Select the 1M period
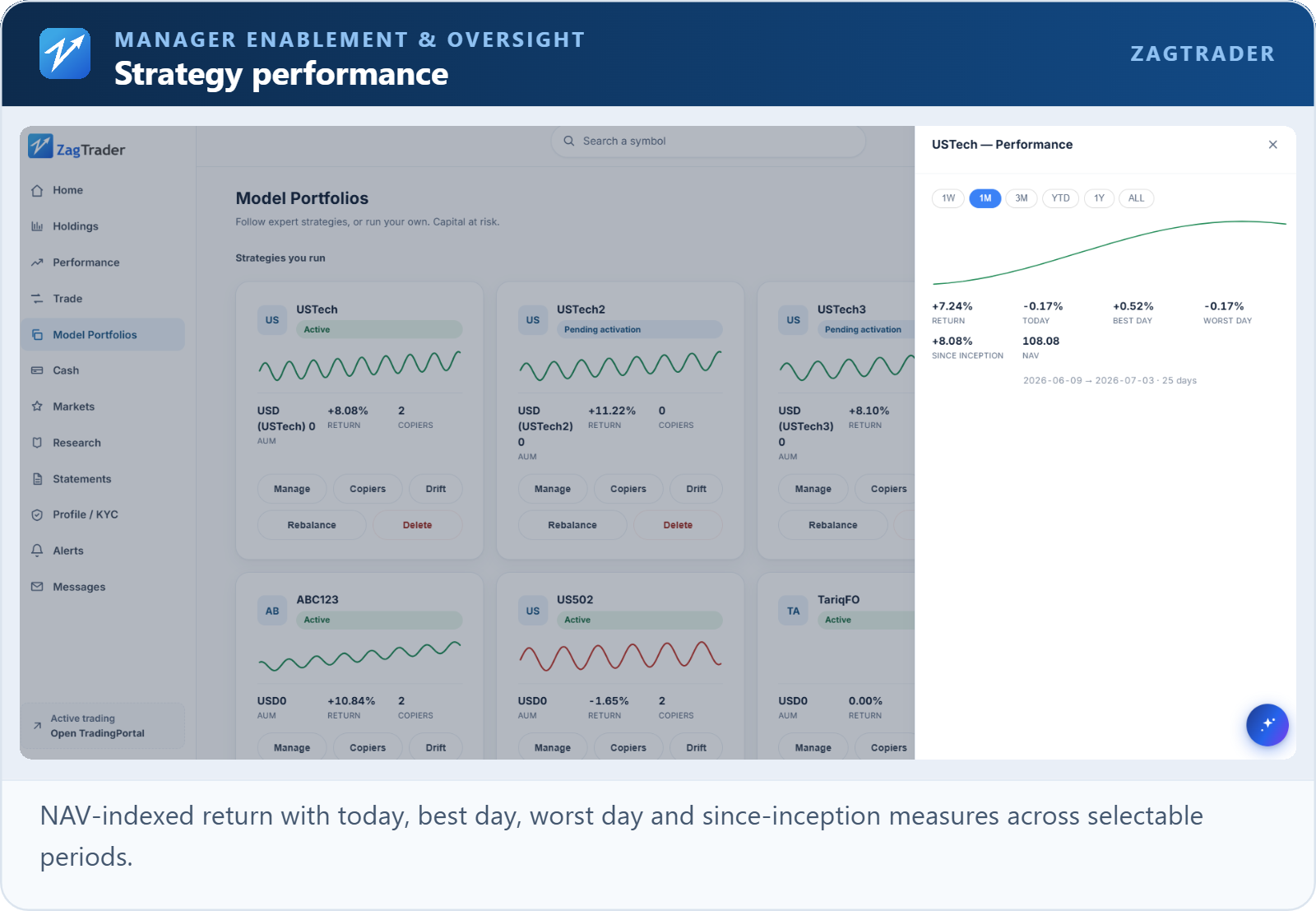Viewport: 1316px width, 911px height. click(x=985, y=198)
